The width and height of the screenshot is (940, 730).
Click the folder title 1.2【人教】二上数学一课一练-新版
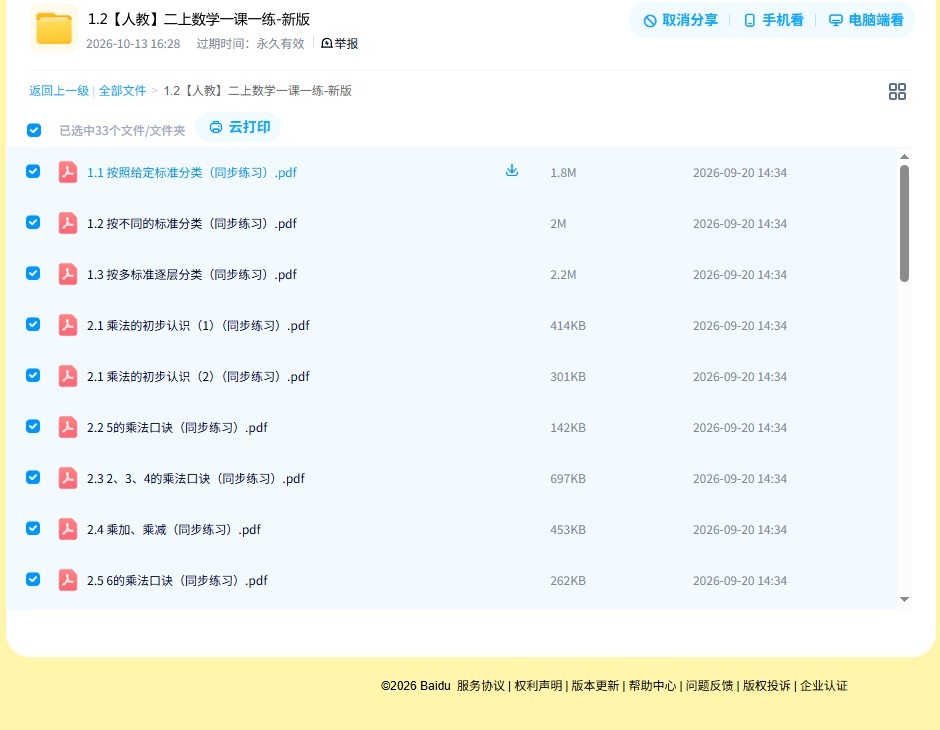tap(198, 19)
